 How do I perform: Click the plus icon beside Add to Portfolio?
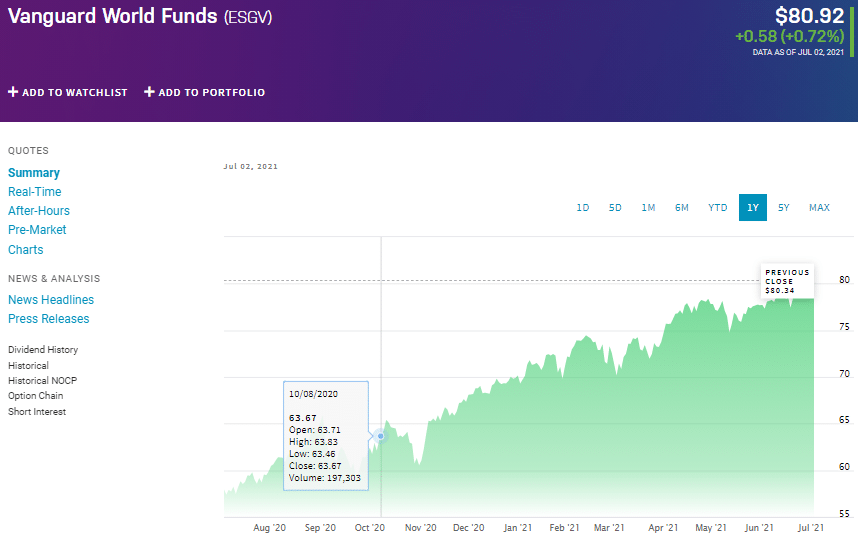click(x=149, y=92)
